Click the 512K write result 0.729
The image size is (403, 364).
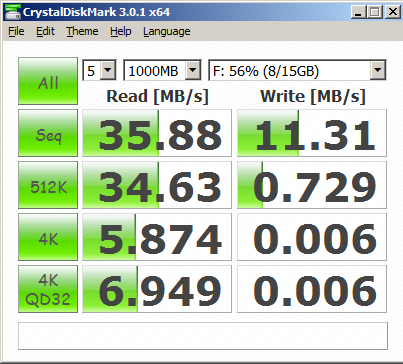(312, 185)
